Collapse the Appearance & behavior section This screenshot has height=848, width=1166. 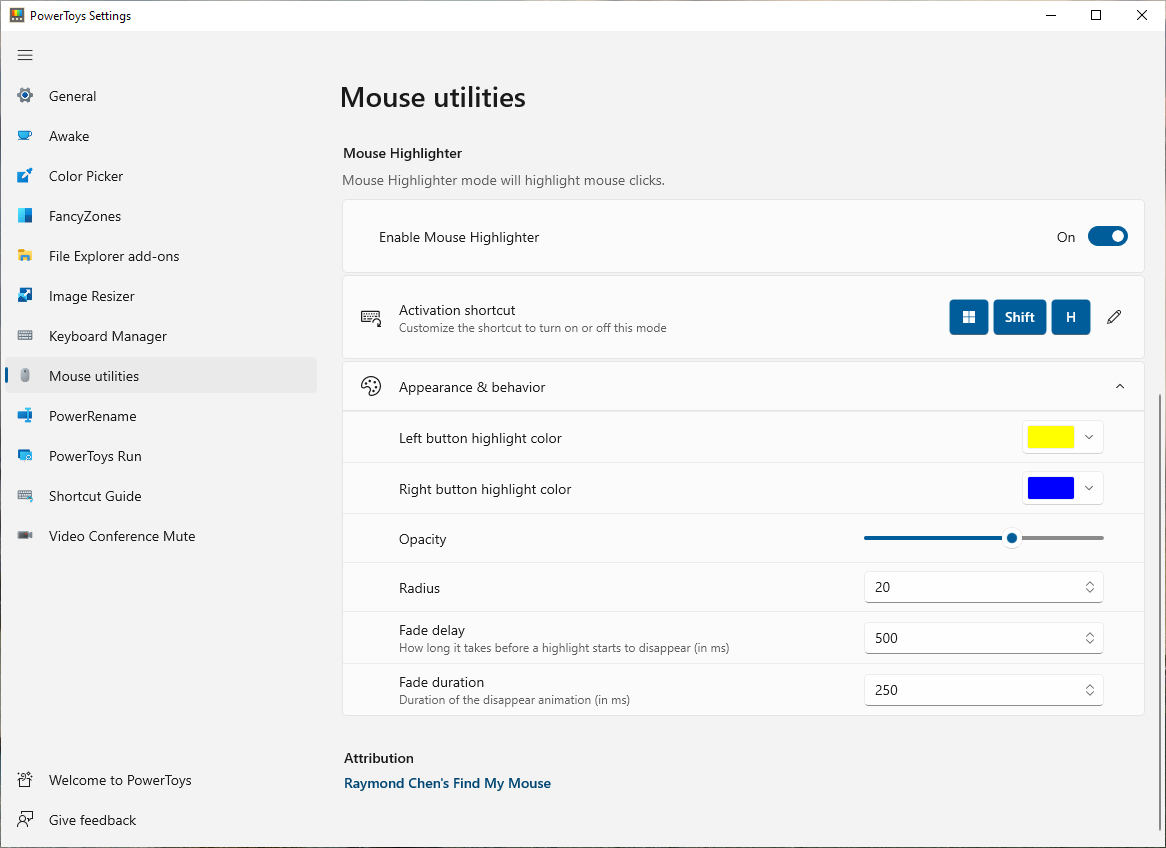1120,386
